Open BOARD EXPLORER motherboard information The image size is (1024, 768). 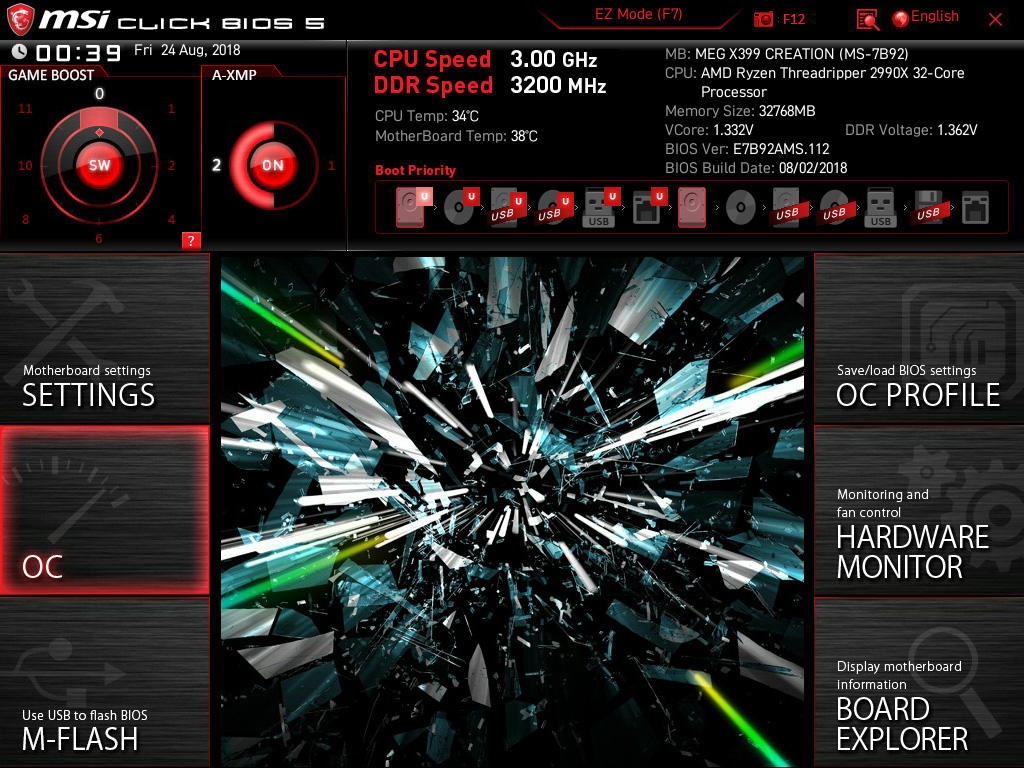tap(919, 683)
